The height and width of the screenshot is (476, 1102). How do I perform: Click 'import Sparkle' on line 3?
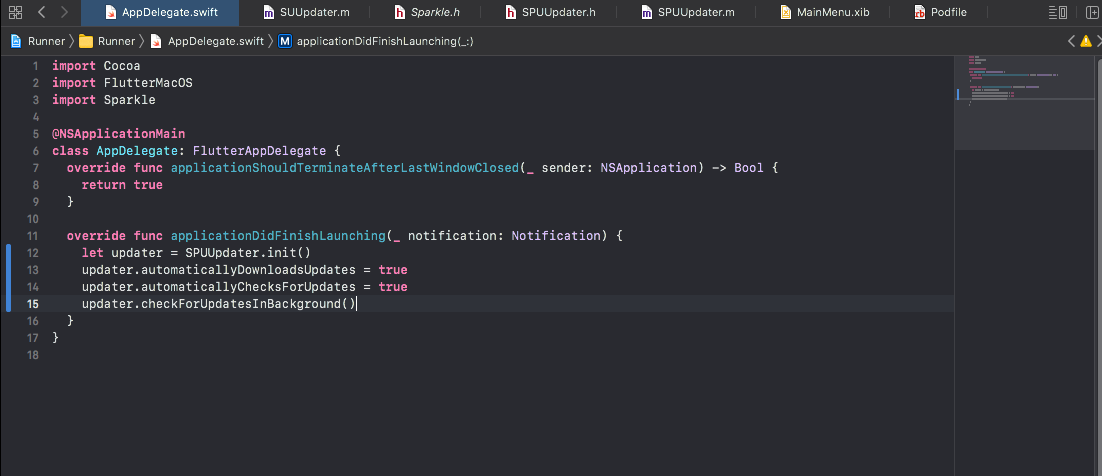pos(104,100)
